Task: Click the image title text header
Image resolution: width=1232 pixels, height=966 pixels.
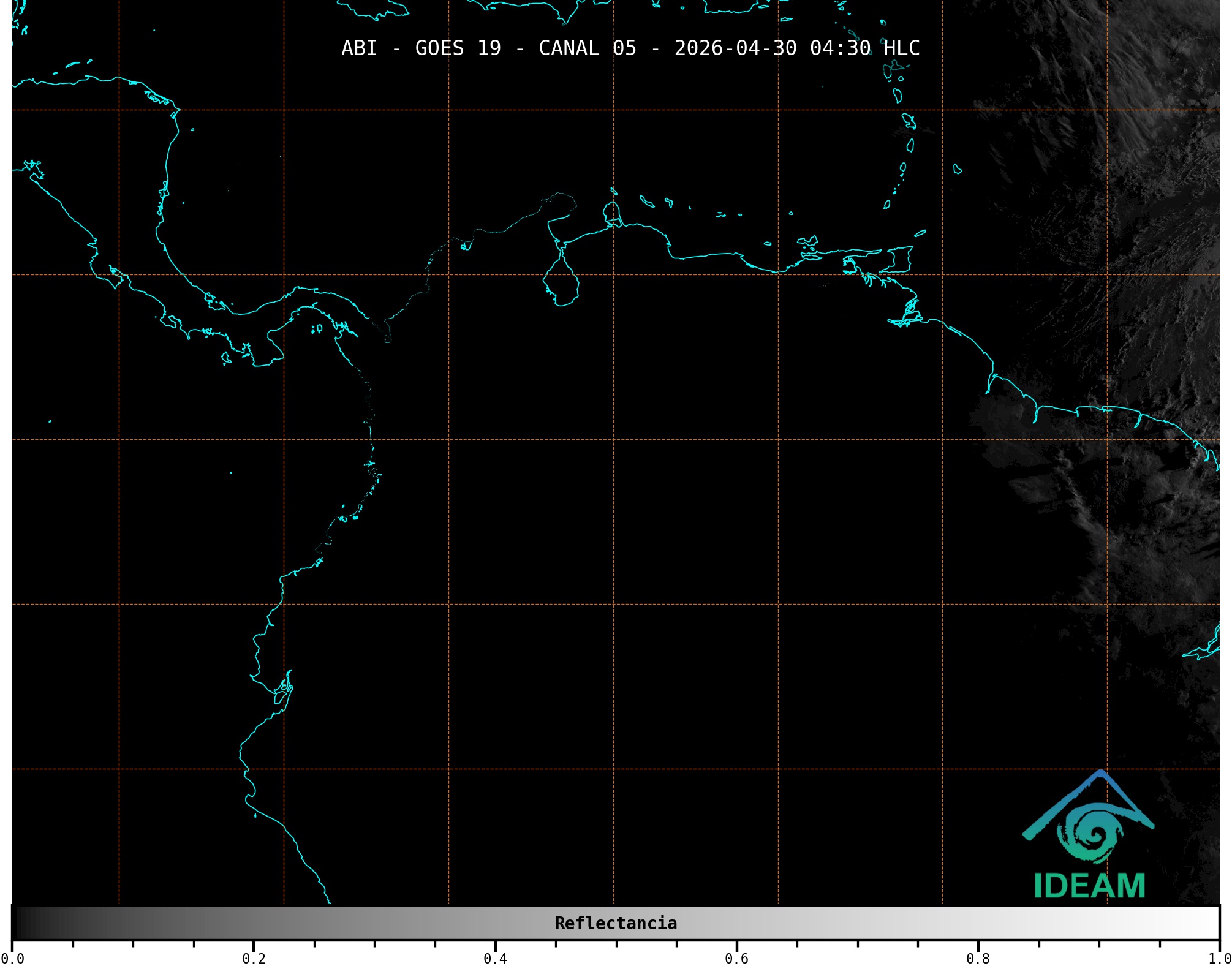Action: (x=630, y=48)
